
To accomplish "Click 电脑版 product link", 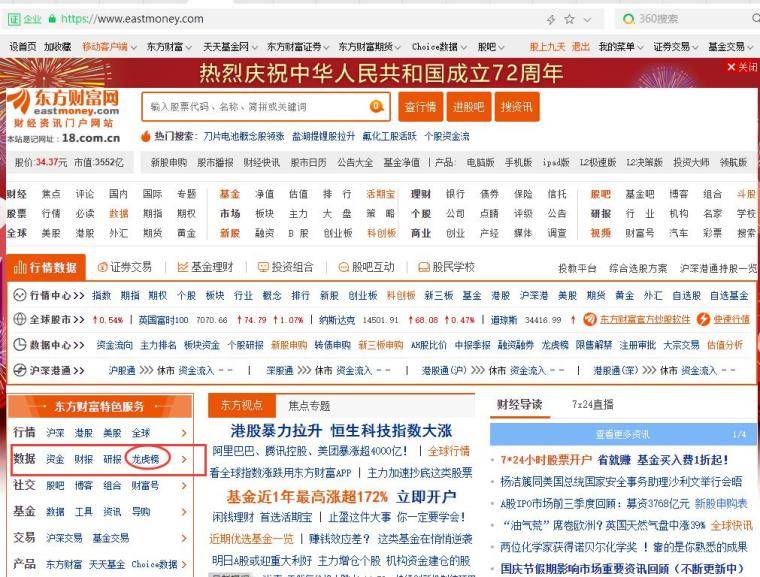I will click(480, 162).
